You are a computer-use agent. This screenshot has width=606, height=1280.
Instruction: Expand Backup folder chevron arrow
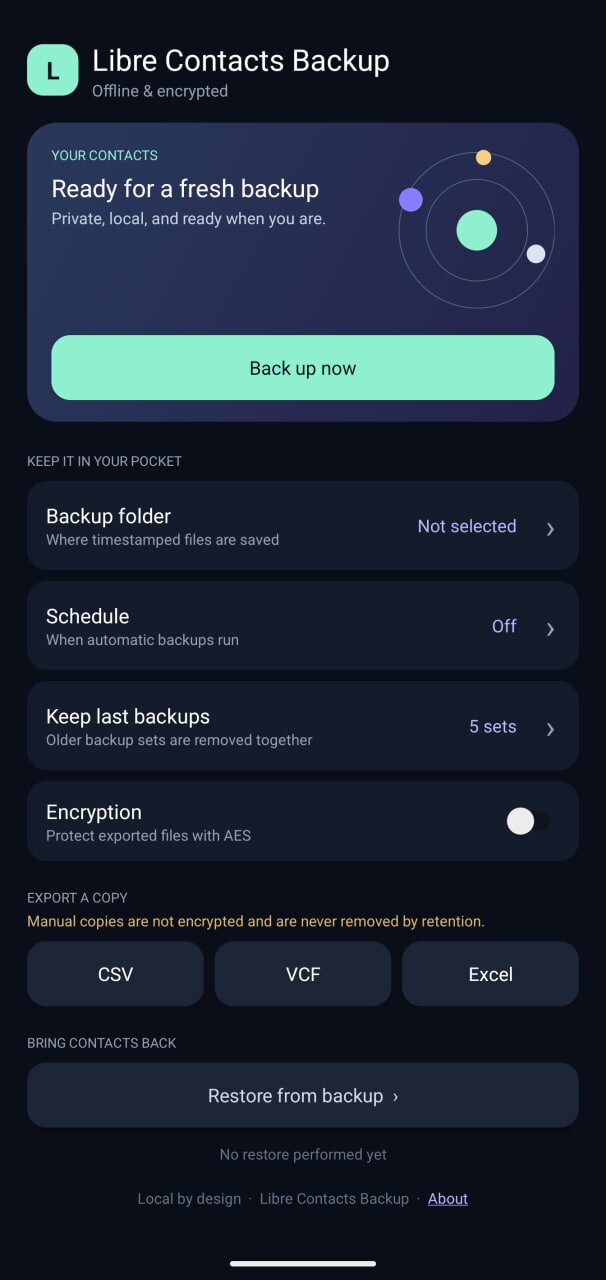click(550, 529)
